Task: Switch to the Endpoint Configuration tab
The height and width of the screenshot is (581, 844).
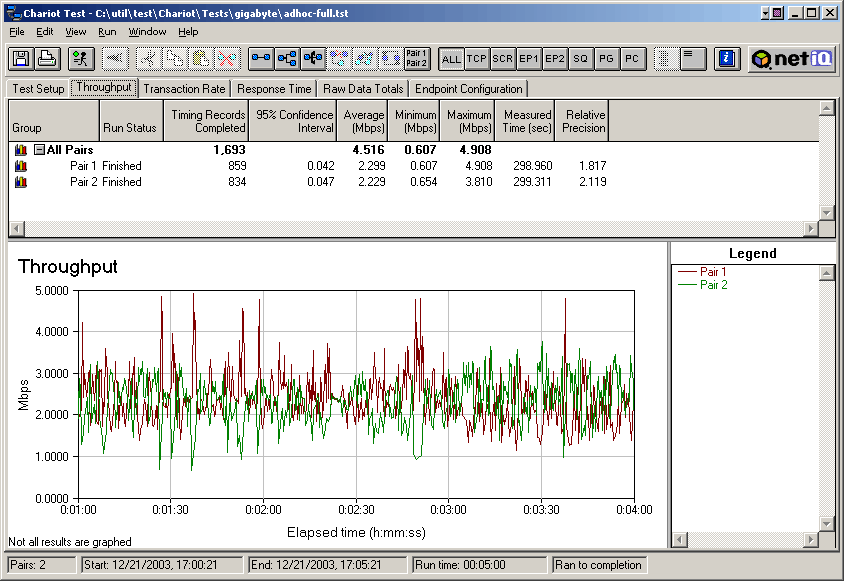Action: [x=469, y=89]
